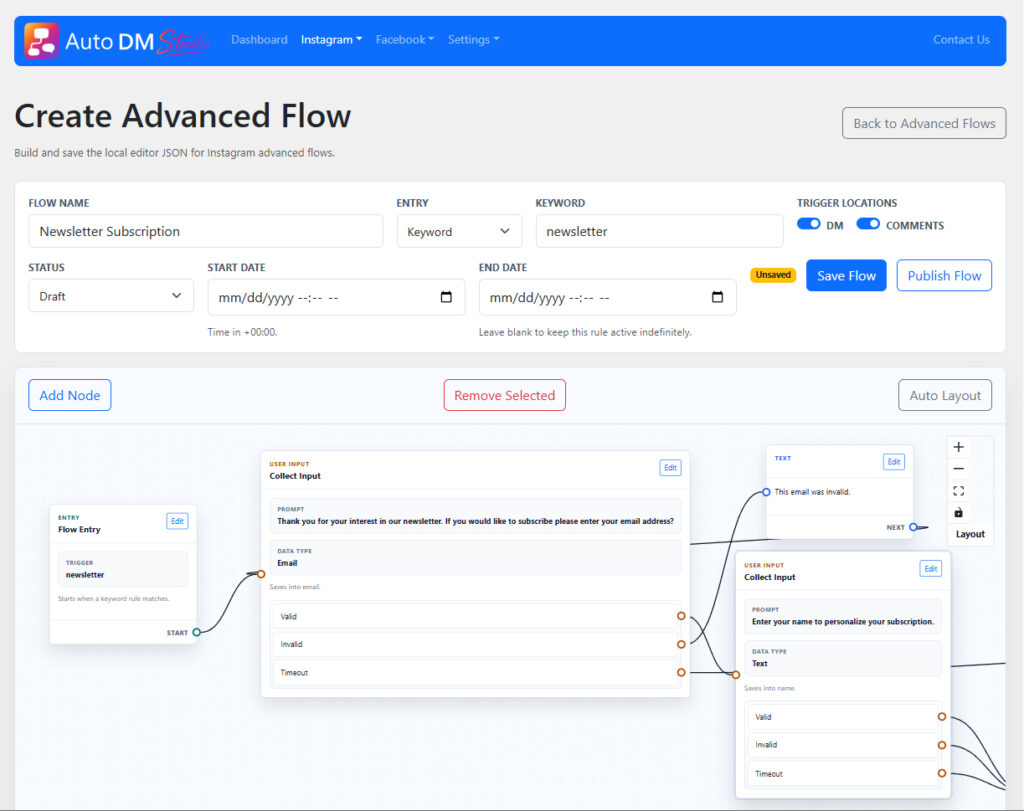1024x811 pixels.
Task: Click the Invalid output handle of email input node
Action: tap(681, 644)
